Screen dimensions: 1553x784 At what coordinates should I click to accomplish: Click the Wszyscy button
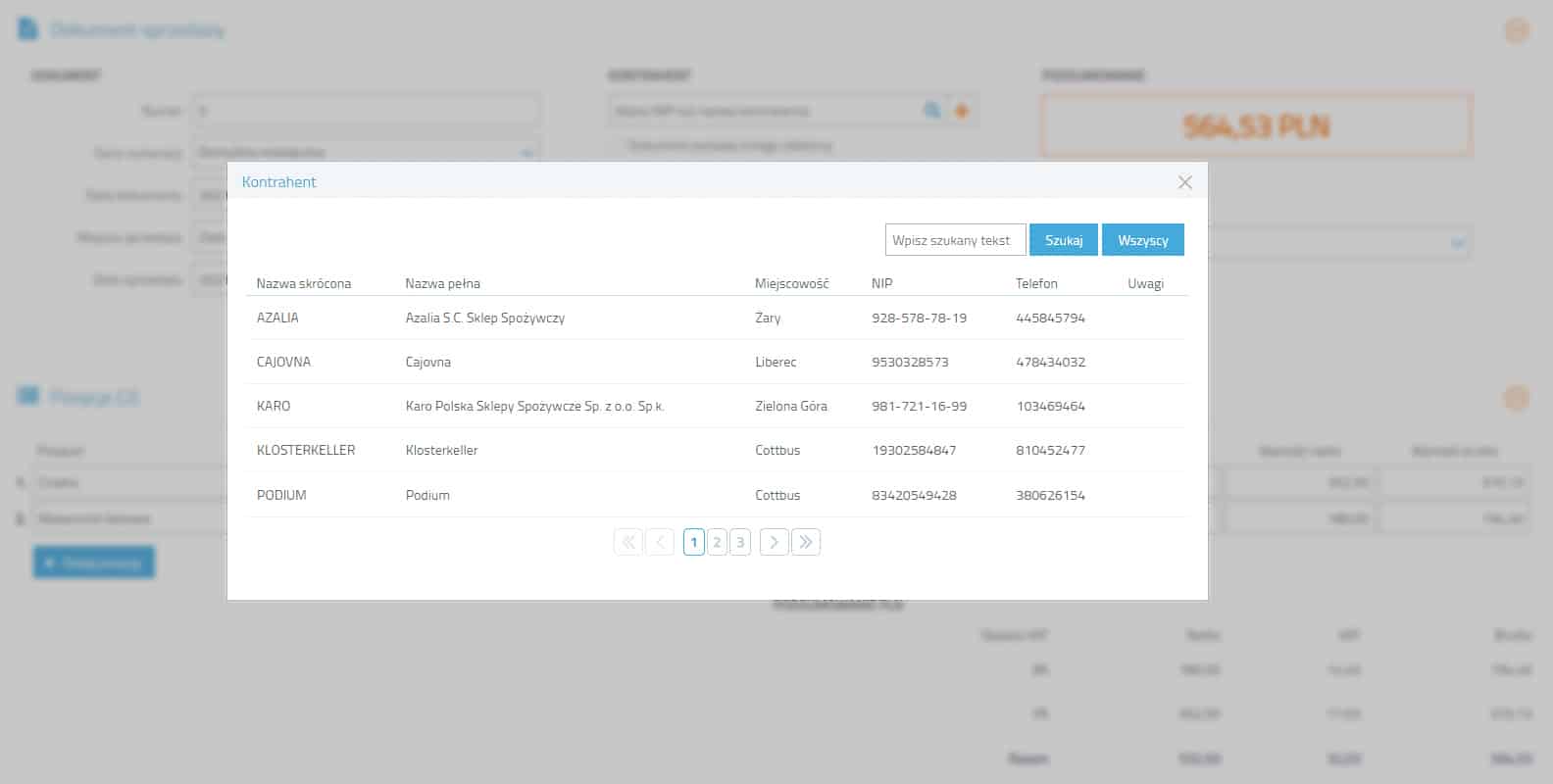[1143, 240]
